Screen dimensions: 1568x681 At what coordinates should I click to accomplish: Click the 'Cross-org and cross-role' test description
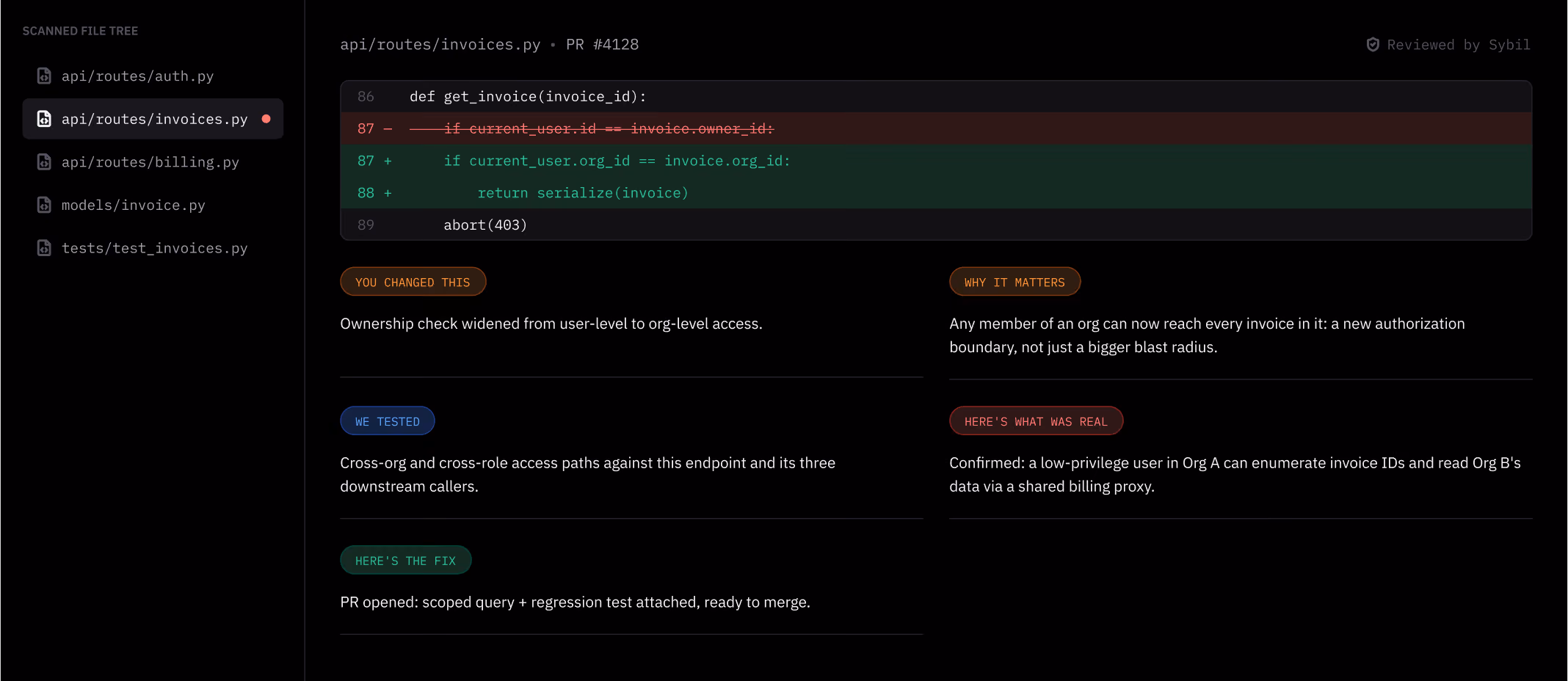(587, 475)
